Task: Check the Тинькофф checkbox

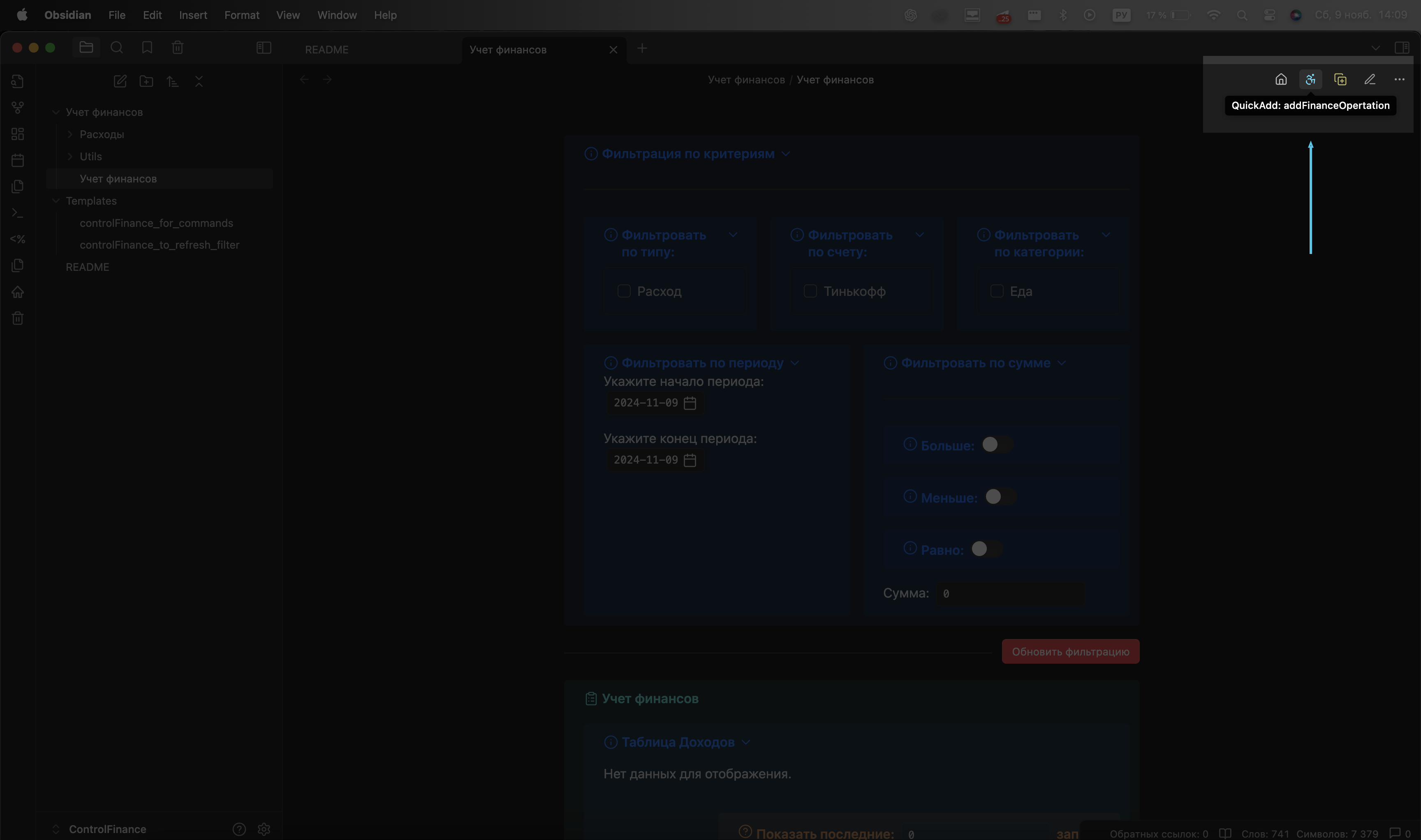Action: [810, 291]
